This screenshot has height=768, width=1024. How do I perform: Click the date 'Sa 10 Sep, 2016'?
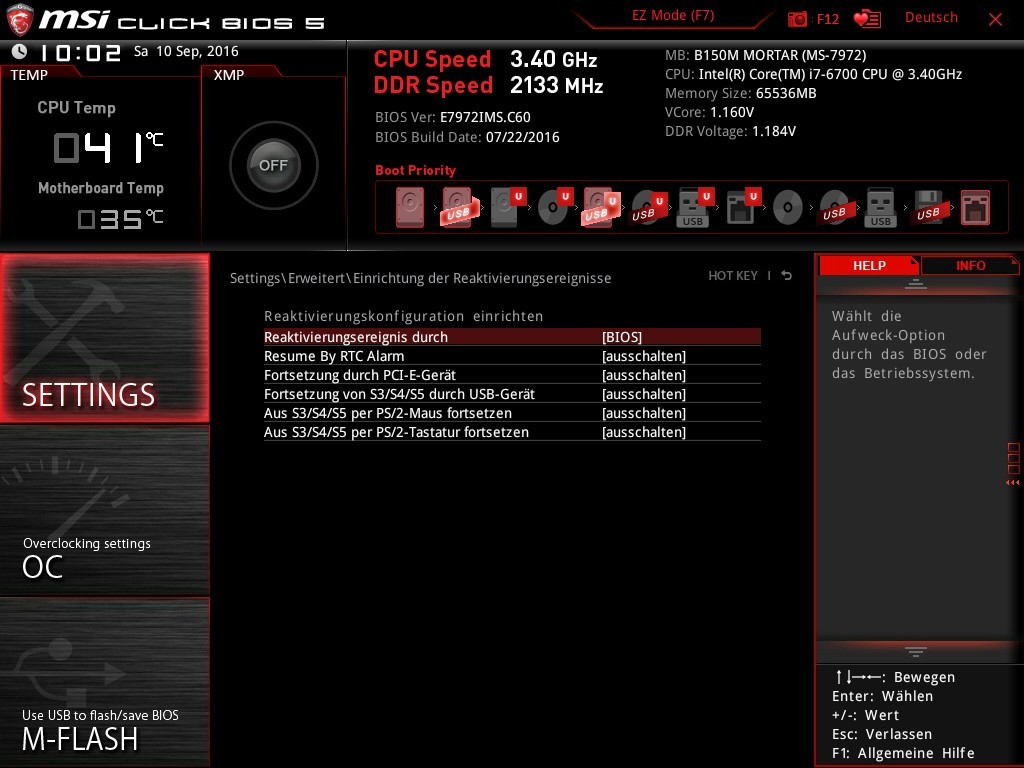[186, 51]
